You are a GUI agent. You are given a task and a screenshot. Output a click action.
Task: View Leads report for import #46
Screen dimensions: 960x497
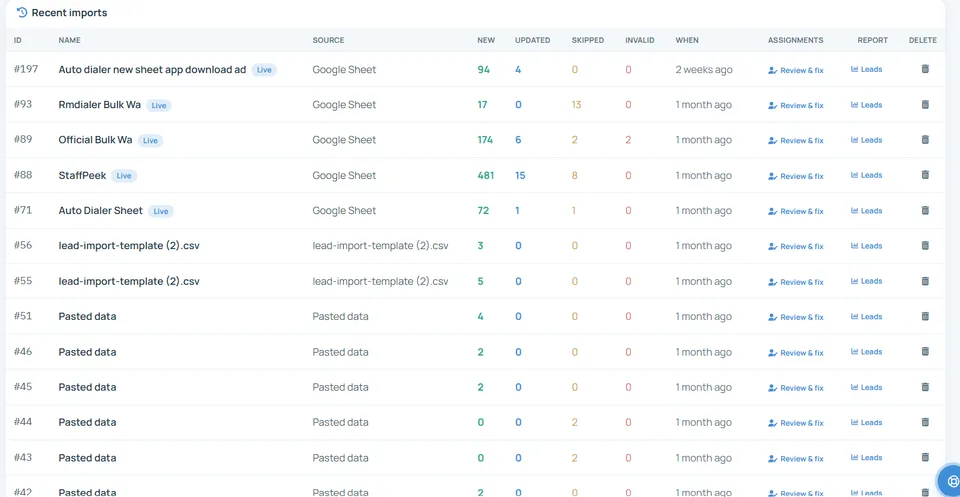[866, 352]
